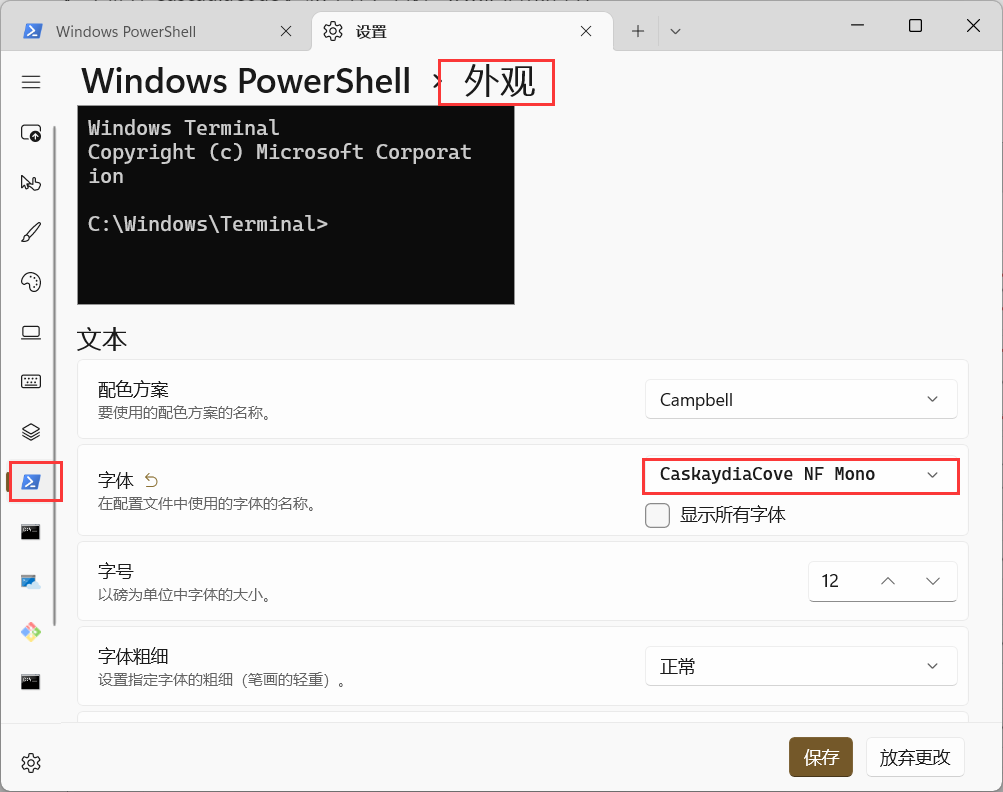1003x792 pixels.
Task: Open the CaskaydiaCove NF Mono font dropdown
Action: coord(801,475)
